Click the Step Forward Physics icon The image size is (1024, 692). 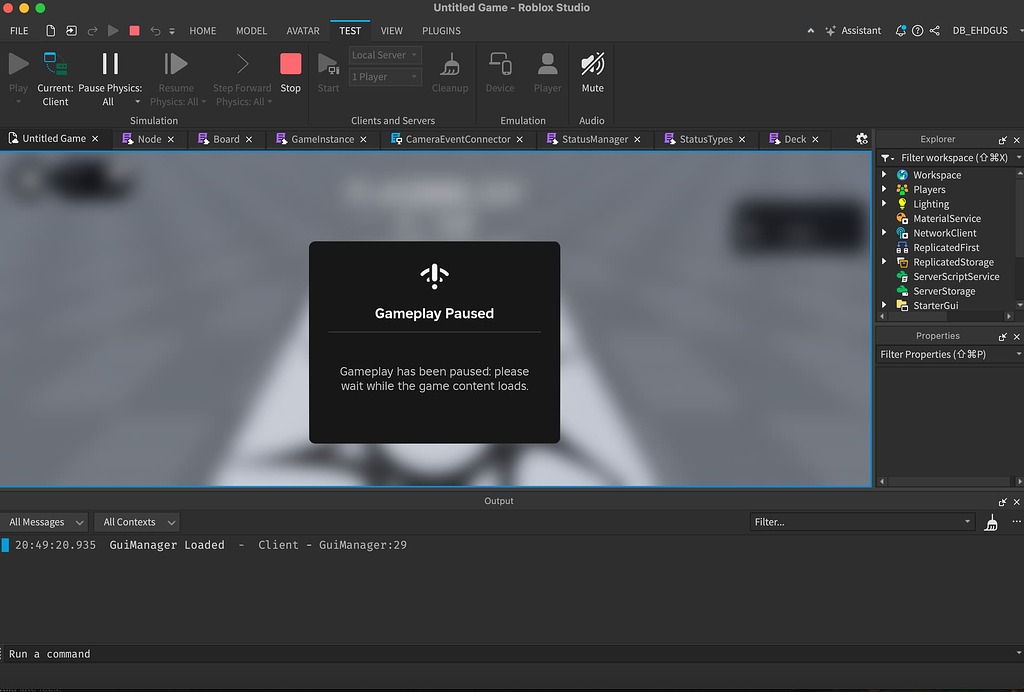[242, 64]
